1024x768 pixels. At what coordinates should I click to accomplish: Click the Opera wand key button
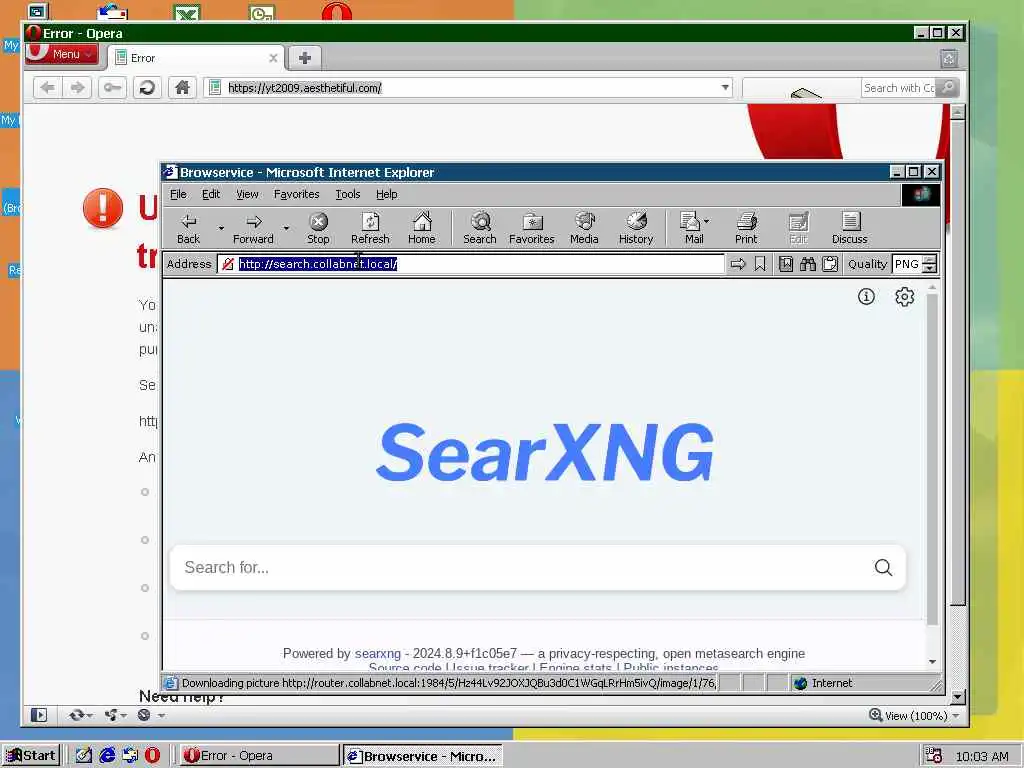112,88
